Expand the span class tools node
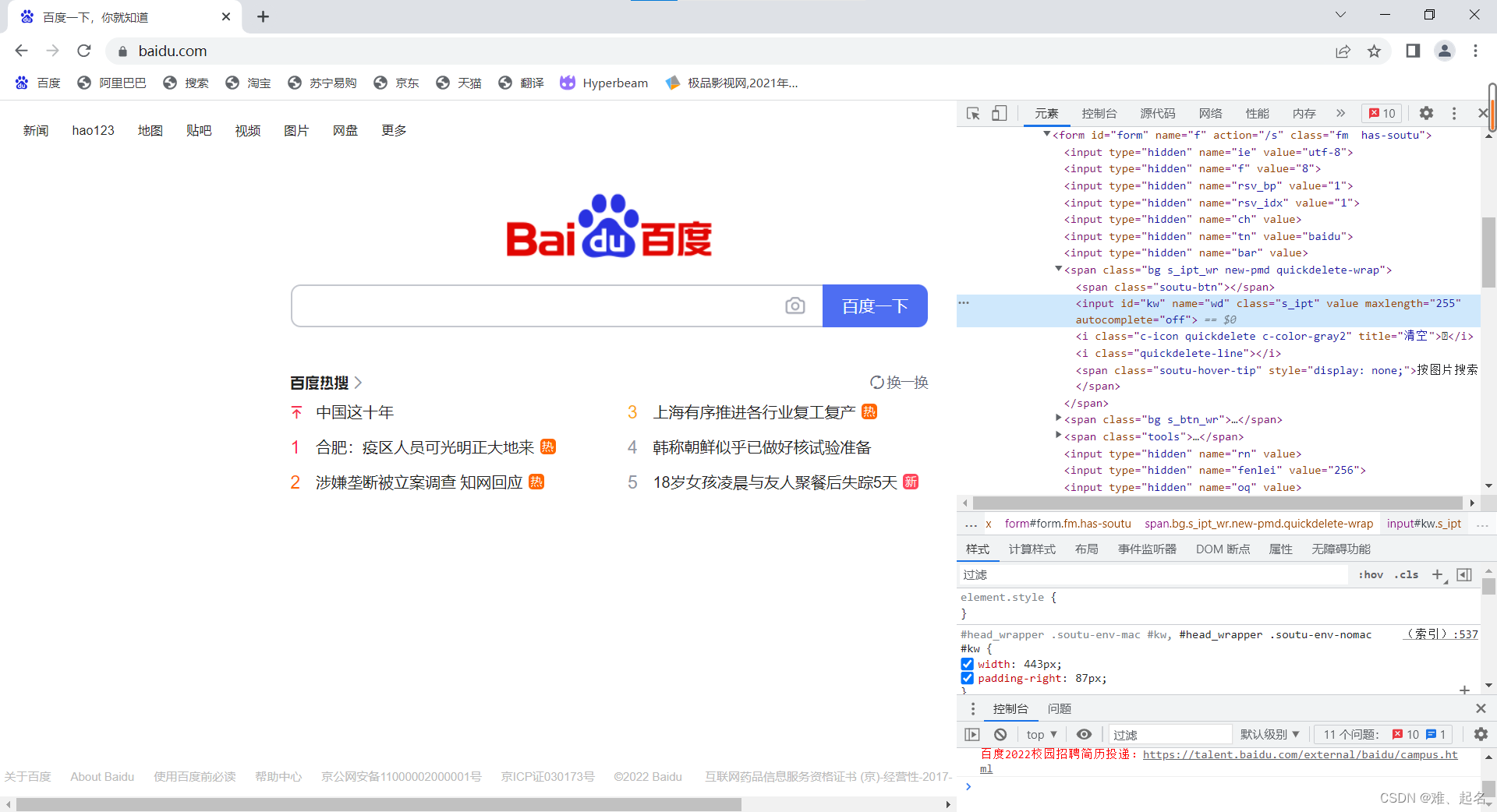The height and width of the screenshot is (812, 1497). click(x=1058, y=435)
